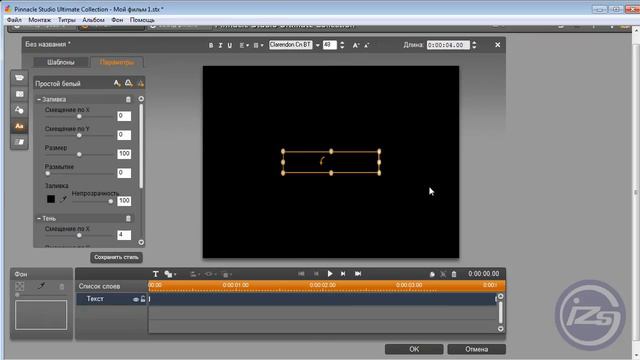Screen dimensions: 640x360
Task: Open the grouping dropdown in timeline toolbar
Action: [209, 274]
